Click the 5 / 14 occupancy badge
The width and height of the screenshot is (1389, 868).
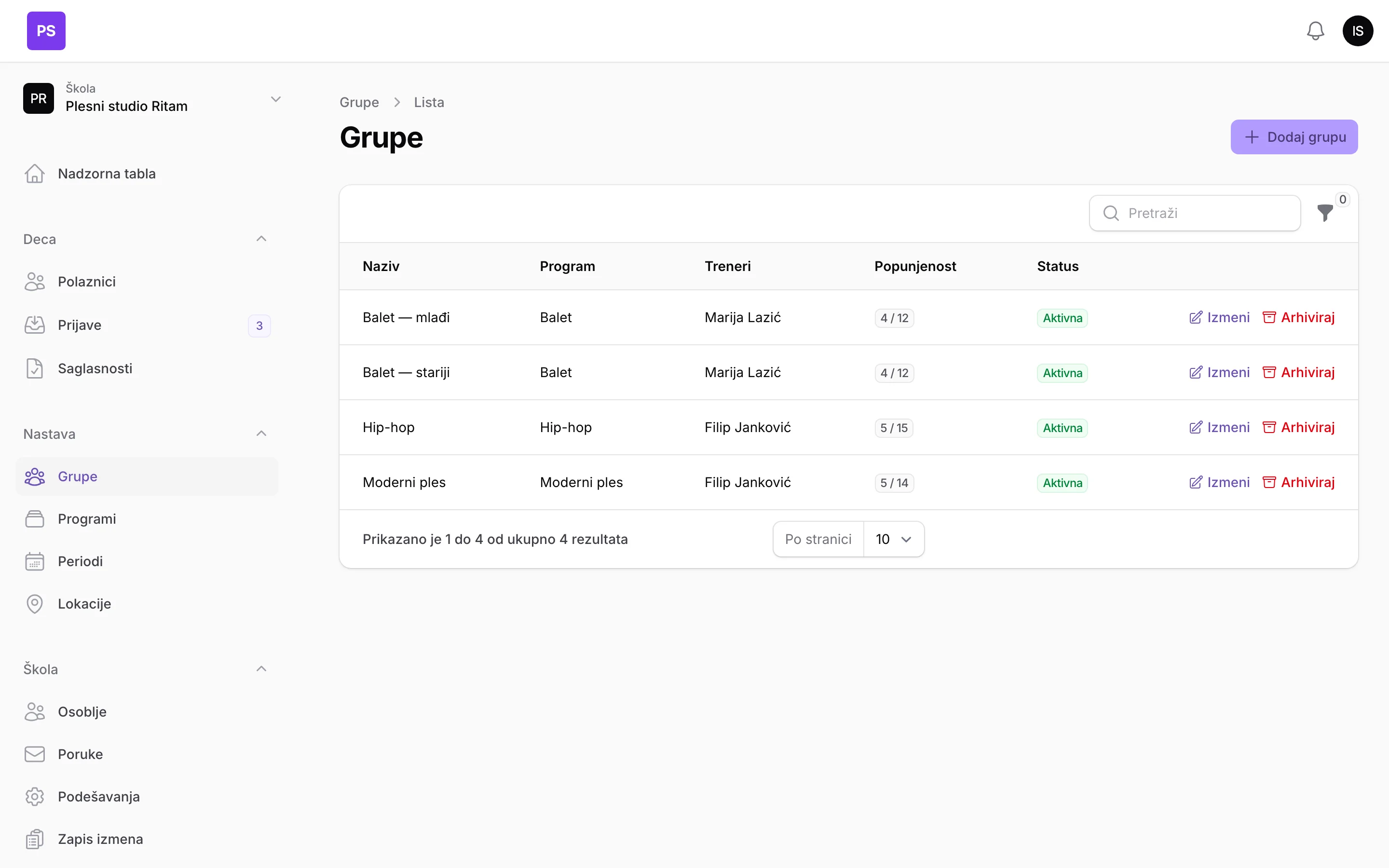click(894, 483)
